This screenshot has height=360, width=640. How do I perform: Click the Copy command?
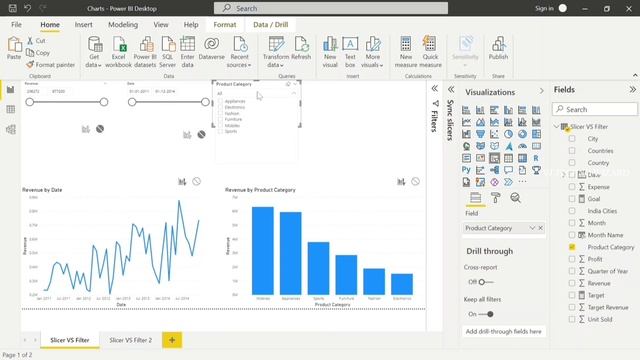[38, 53]
